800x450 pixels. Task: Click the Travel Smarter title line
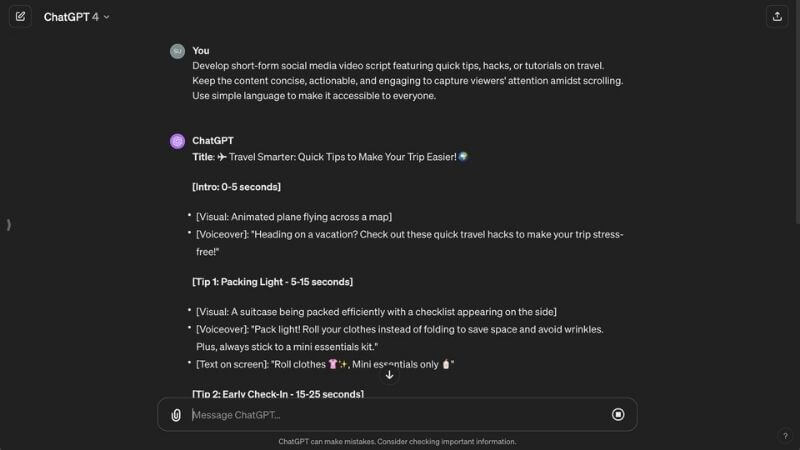click(330, 157)
